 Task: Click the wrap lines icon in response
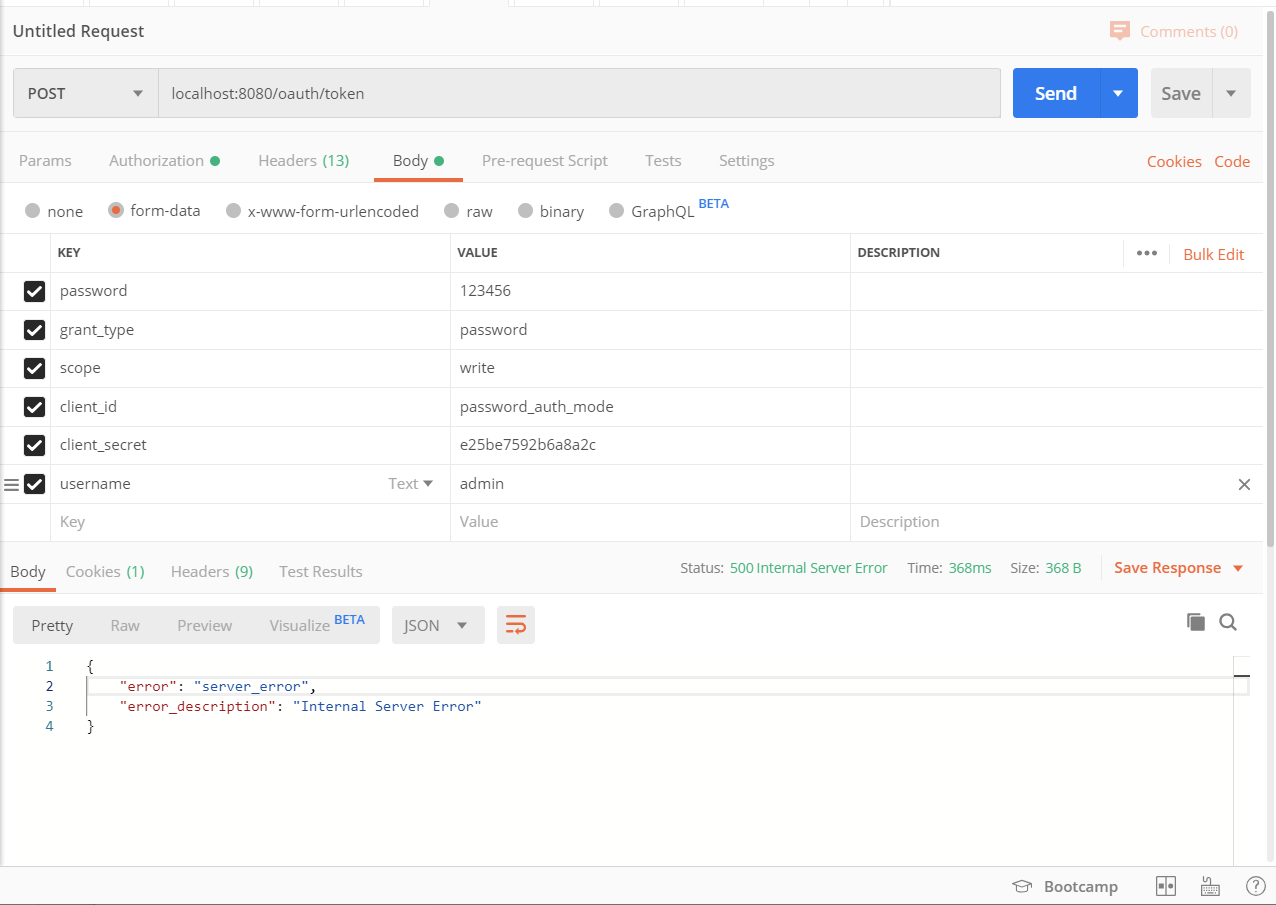click(x=516, y=625)
